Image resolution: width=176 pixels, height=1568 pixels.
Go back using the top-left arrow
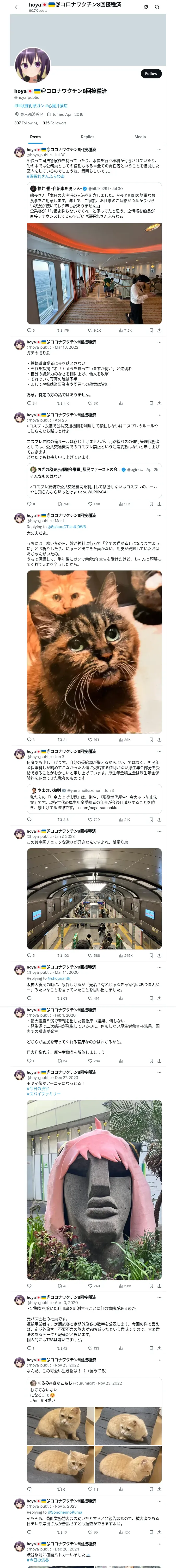coord(17,7)
